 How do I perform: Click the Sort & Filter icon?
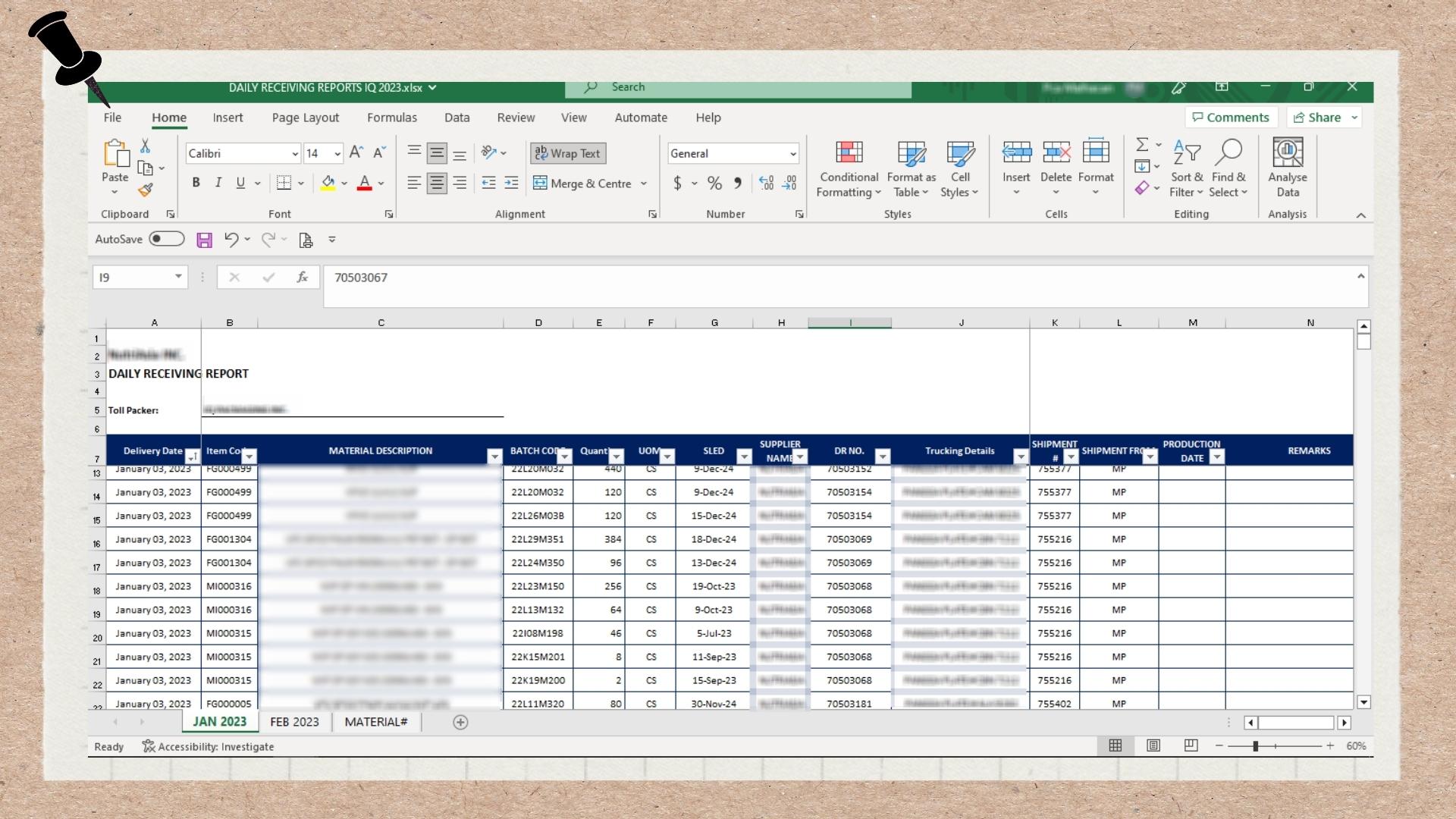(x=1186, y=153)
